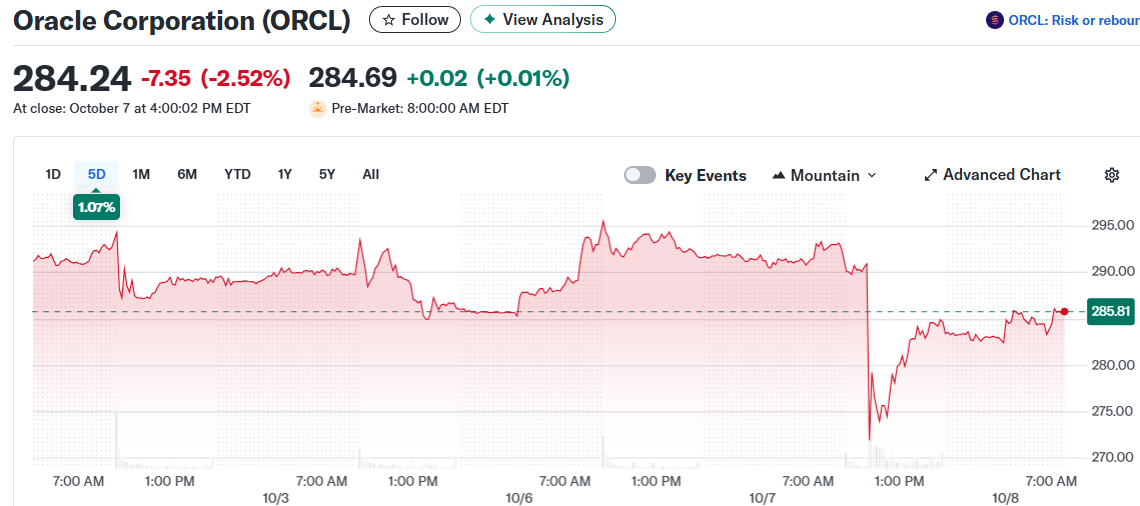
Task: Click the sparkle icon in View Analysis
Action: pos(489,20)
